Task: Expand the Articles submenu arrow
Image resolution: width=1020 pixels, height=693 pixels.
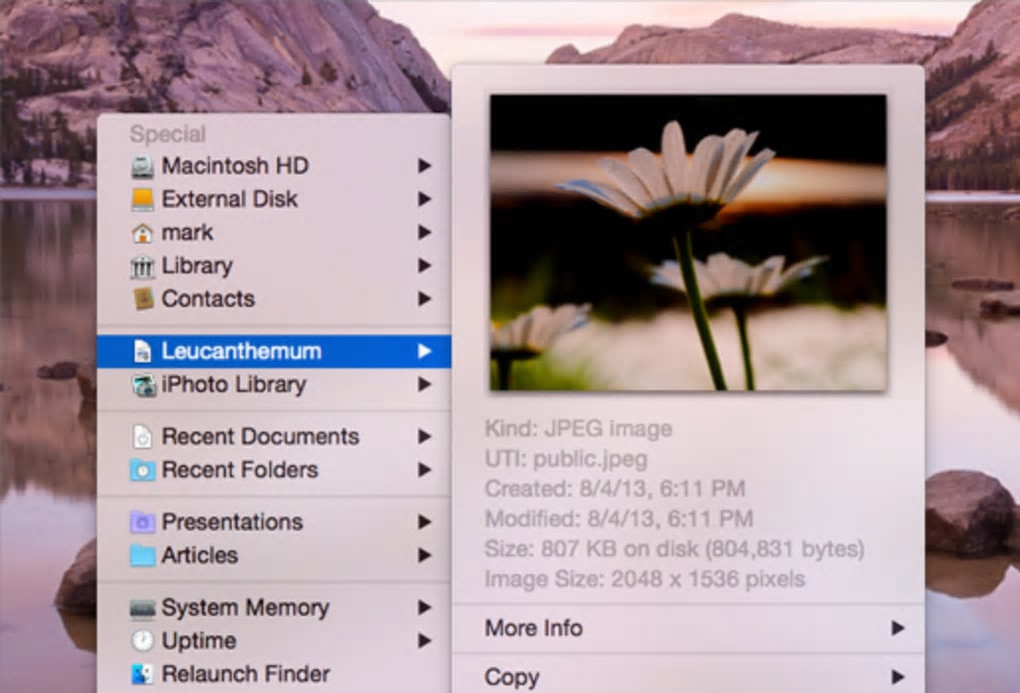Action: click(425, 555)
